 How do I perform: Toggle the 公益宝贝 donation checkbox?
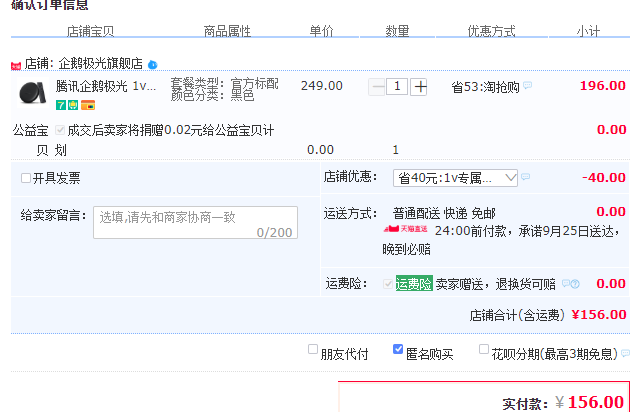tap(60, 130)
